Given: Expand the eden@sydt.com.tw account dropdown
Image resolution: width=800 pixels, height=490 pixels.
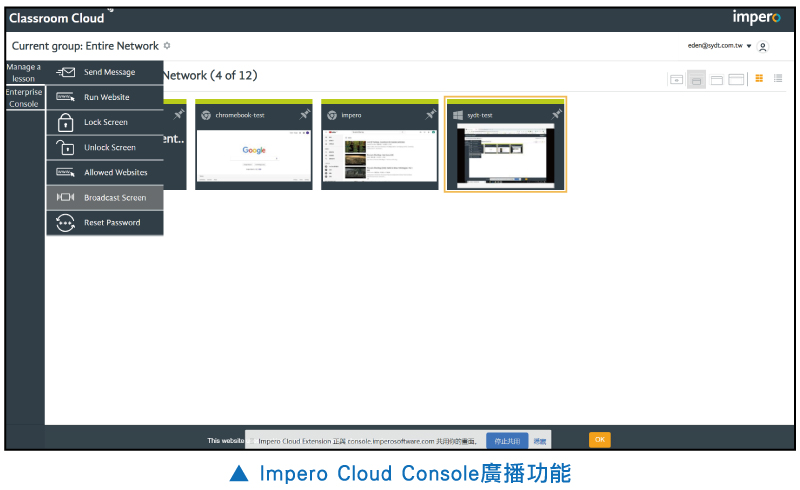Looking at the screenshot, I should 749,47.
